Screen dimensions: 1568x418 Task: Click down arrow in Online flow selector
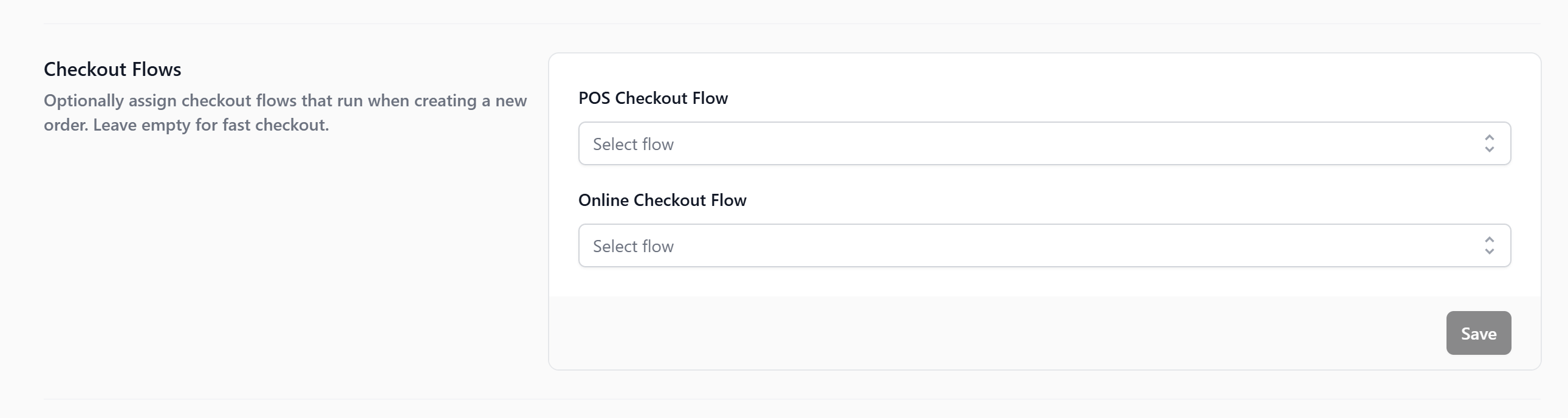click(x=1489, y=252)
